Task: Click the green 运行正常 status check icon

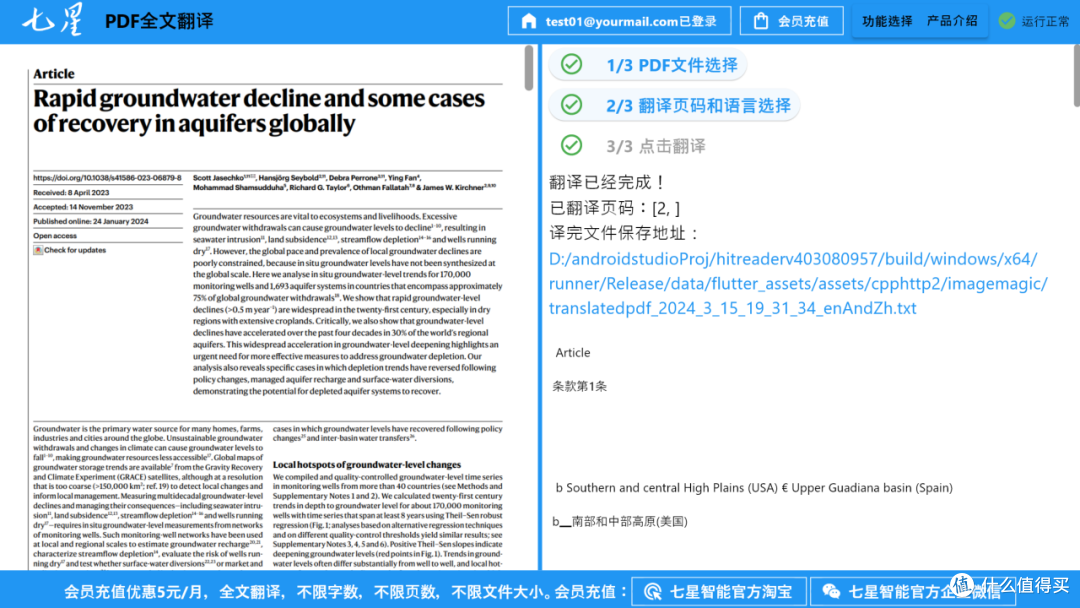Action: [1006, 21]
